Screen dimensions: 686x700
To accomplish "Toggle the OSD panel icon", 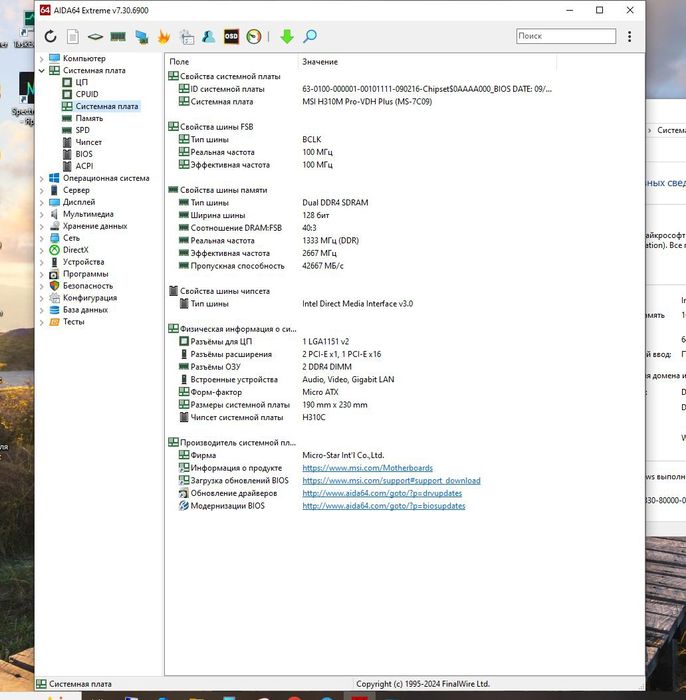I will click(x=231, y=37).
